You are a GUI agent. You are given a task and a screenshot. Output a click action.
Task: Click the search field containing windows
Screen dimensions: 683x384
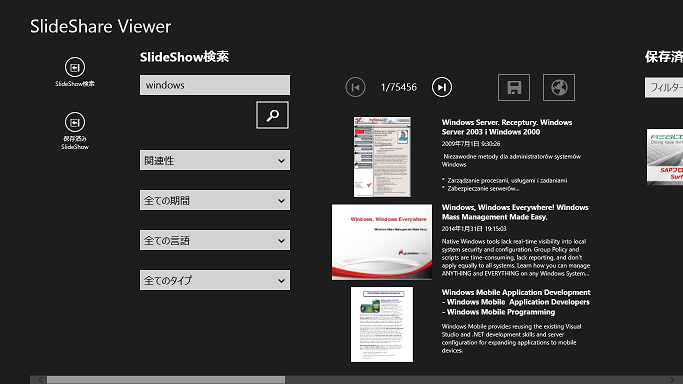pyautogui.click(x=215, y=85)
